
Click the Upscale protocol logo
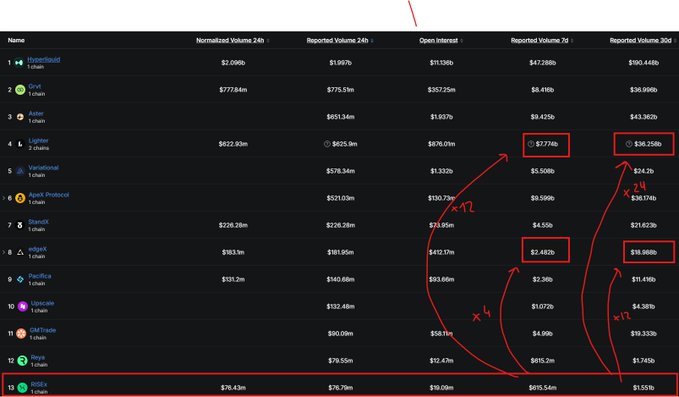point(23,307)
